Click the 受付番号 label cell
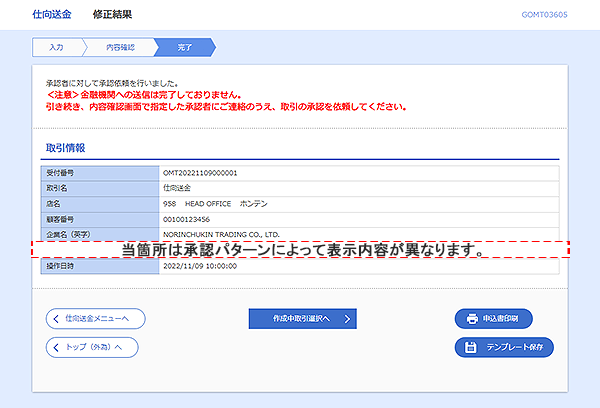The height and width of the screenshot is (408, 600). tap(100, 173)
